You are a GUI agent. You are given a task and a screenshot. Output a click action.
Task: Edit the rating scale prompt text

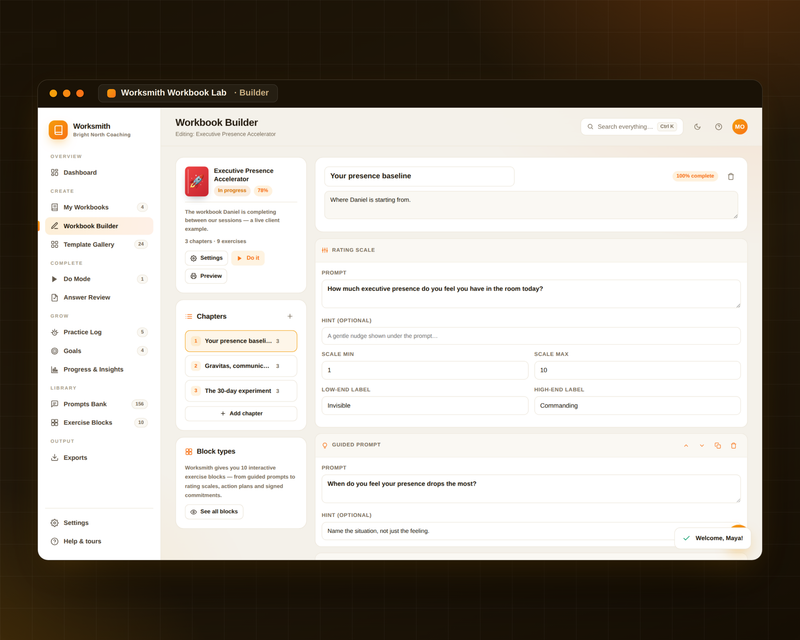click(x=531, y=294)
